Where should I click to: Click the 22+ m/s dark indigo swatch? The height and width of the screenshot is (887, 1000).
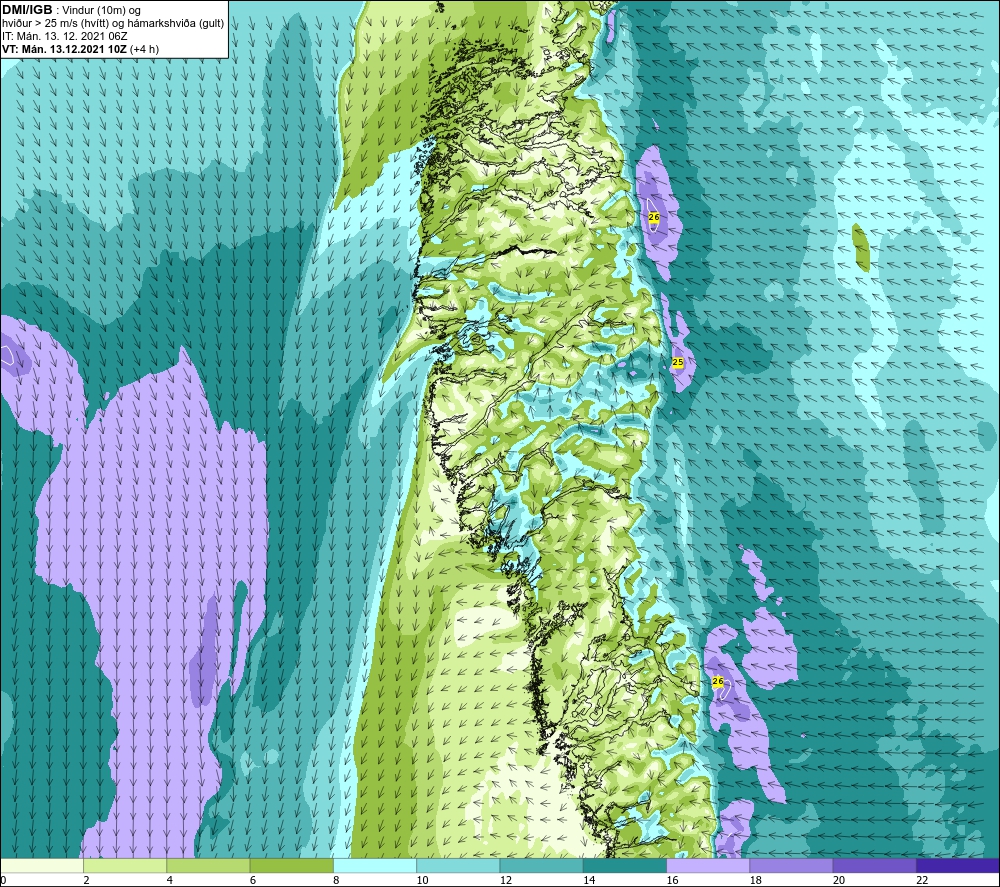[x=958, y=865]
